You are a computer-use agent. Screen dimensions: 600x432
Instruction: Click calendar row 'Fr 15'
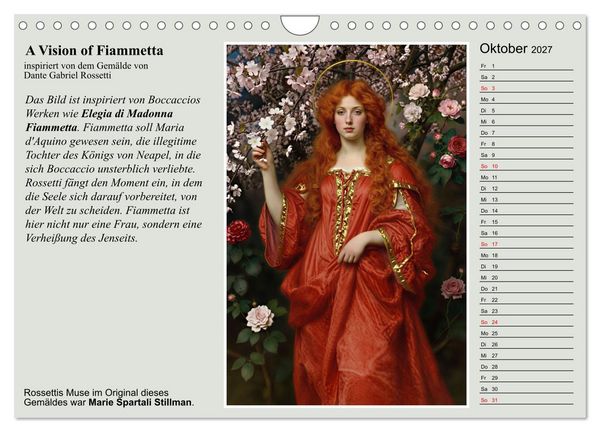click(x=527, y=222)
